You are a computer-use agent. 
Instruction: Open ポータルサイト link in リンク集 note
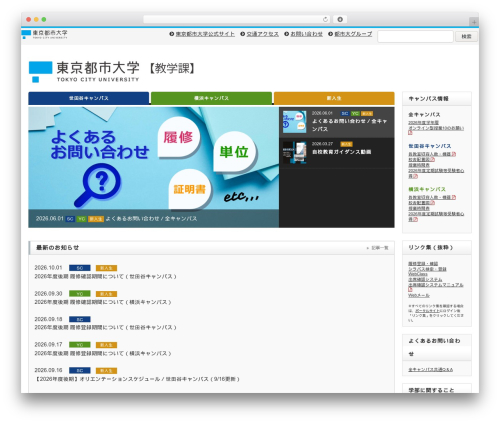(x=426, y=311)
